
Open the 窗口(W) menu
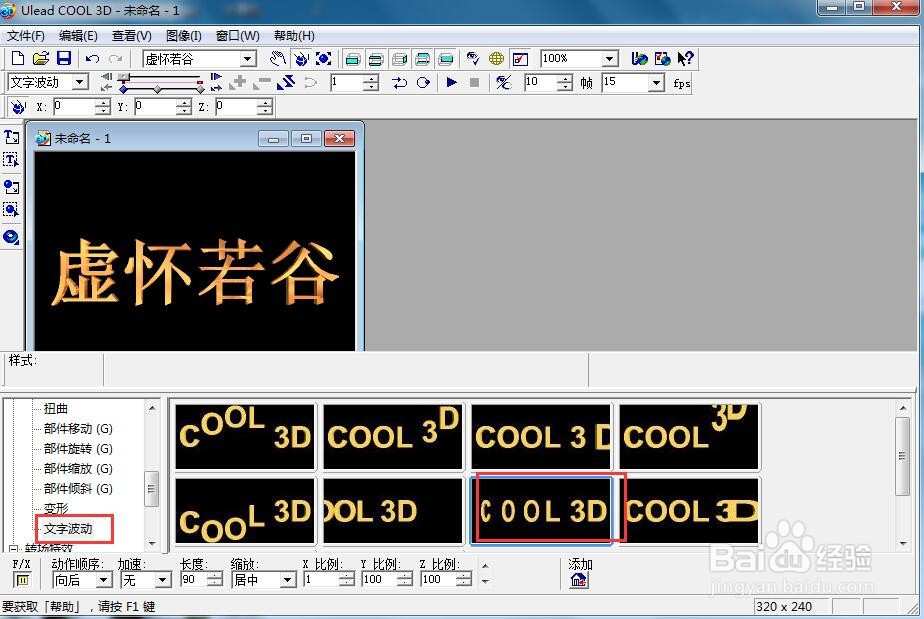[x=237, y=36]
